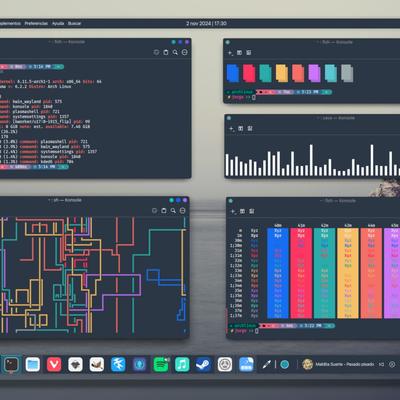This screenshot has height=400, width=400.
Task: Split view top/bottom in top-right color-icons Konsole
Action: 249,53
